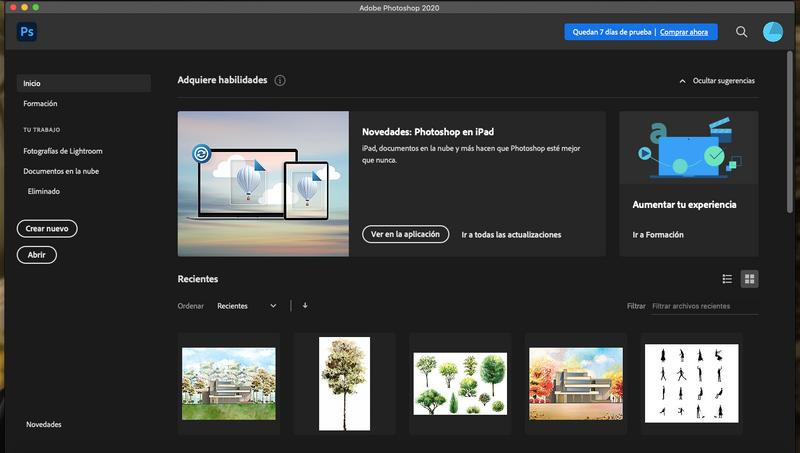Switch to grid view icon
This screenshot has height=453, width=800.
[x=749, y=279]
